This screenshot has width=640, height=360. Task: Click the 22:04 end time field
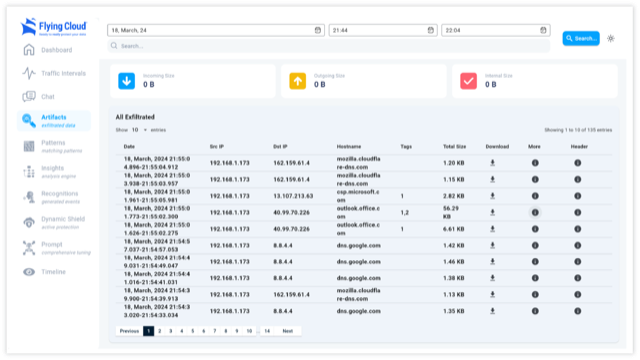click(496, 30)
